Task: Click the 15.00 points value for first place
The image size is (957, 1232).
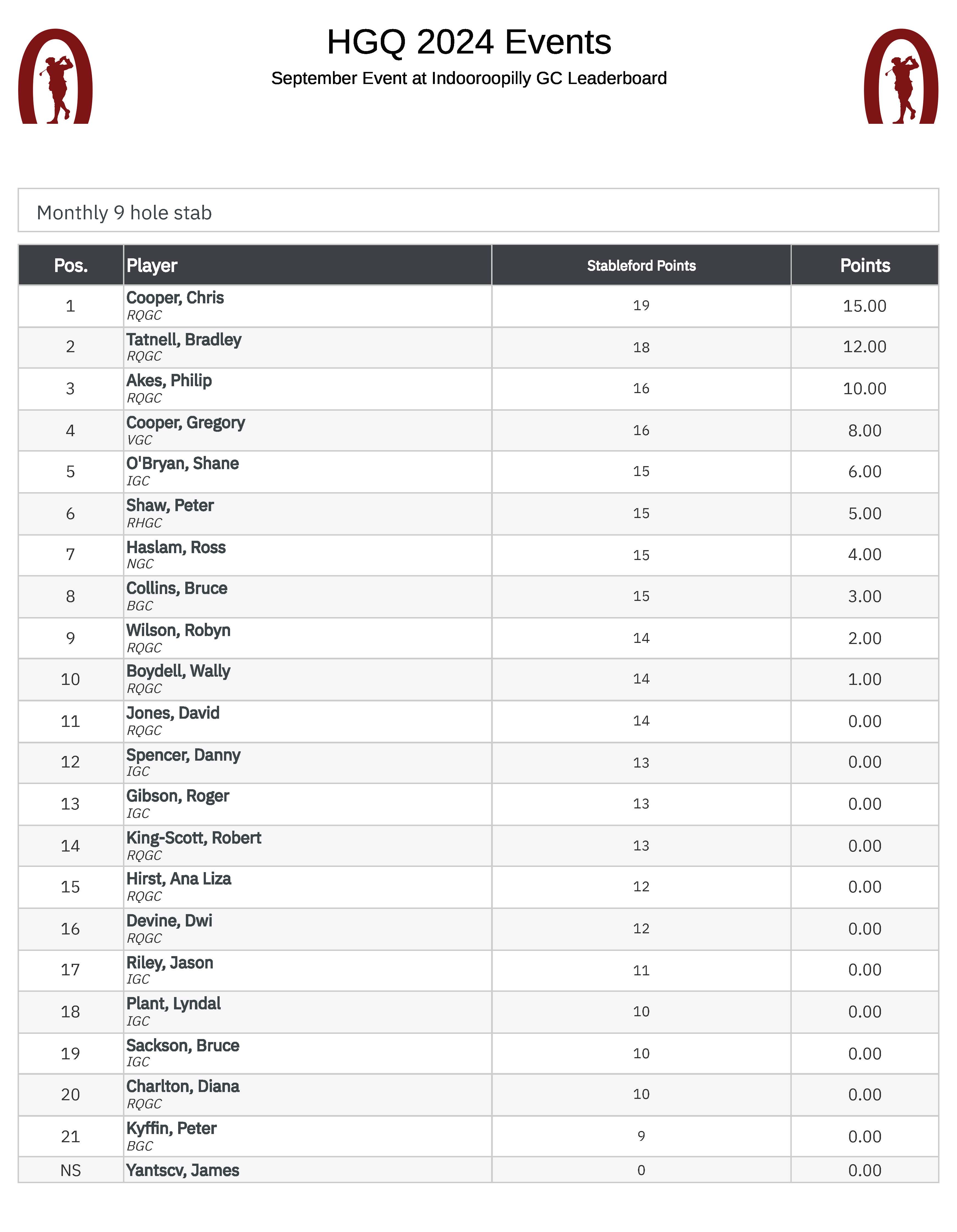Action: tap(864, 306)
